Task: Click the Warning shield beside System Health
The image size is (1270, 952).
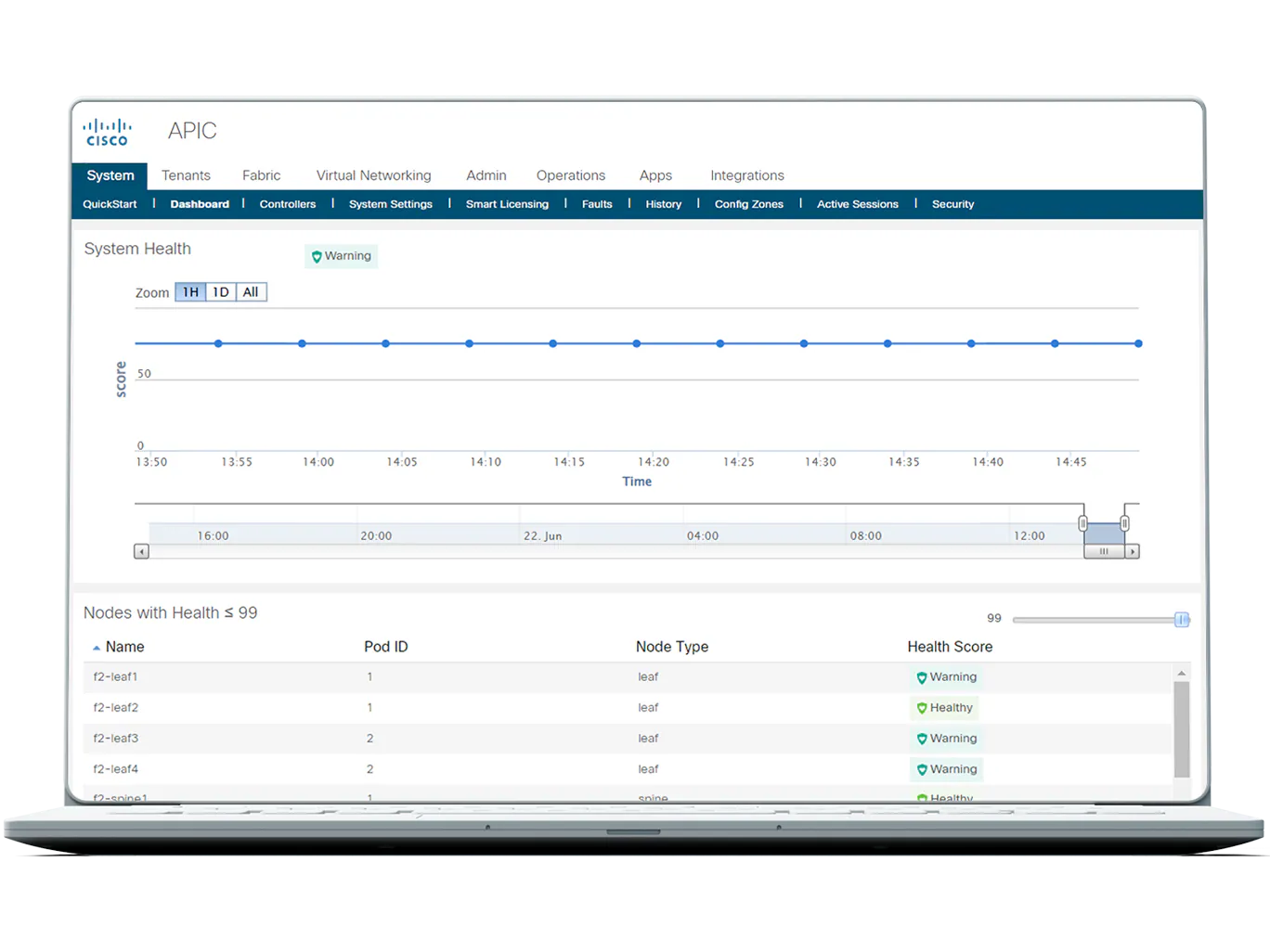Action: pyautogui.click(x=317, y=256)
